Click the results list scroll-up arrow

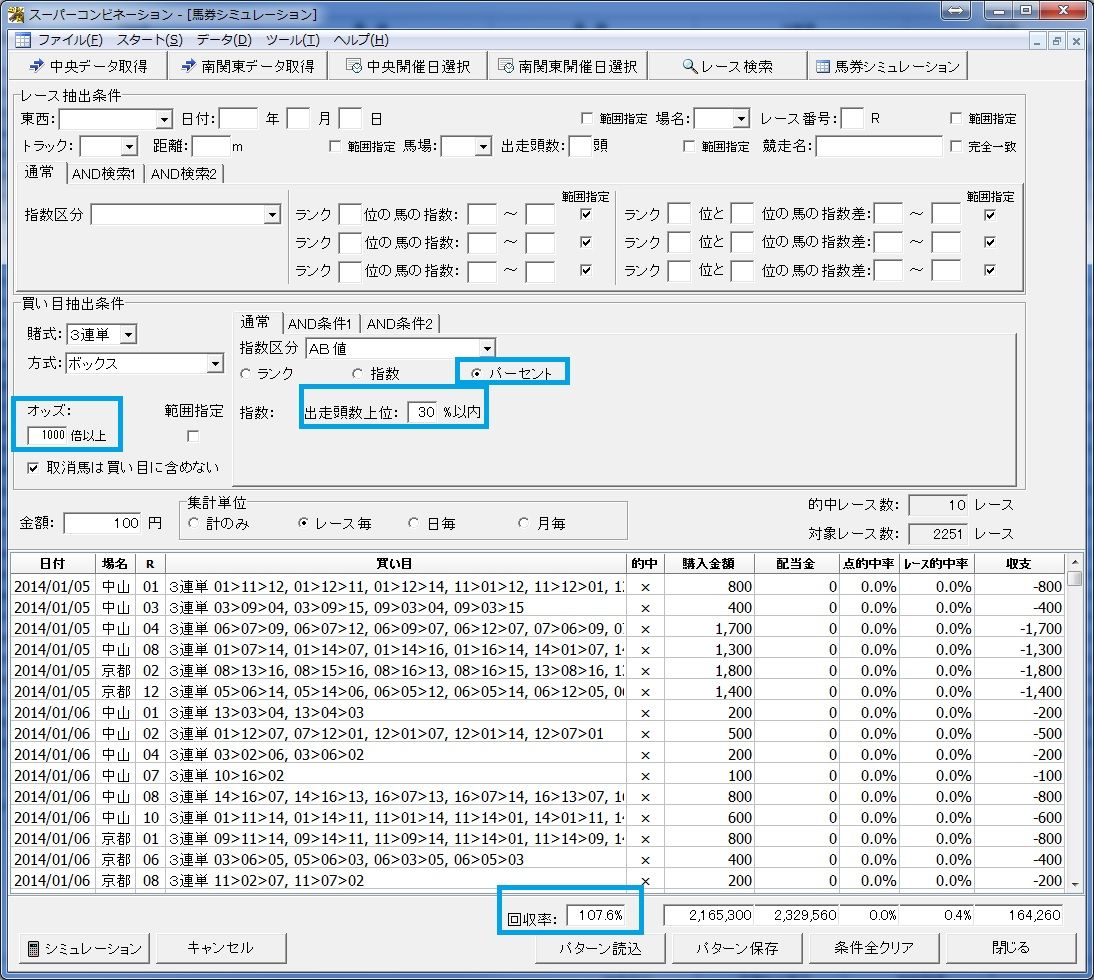(x=1074, y=561)
